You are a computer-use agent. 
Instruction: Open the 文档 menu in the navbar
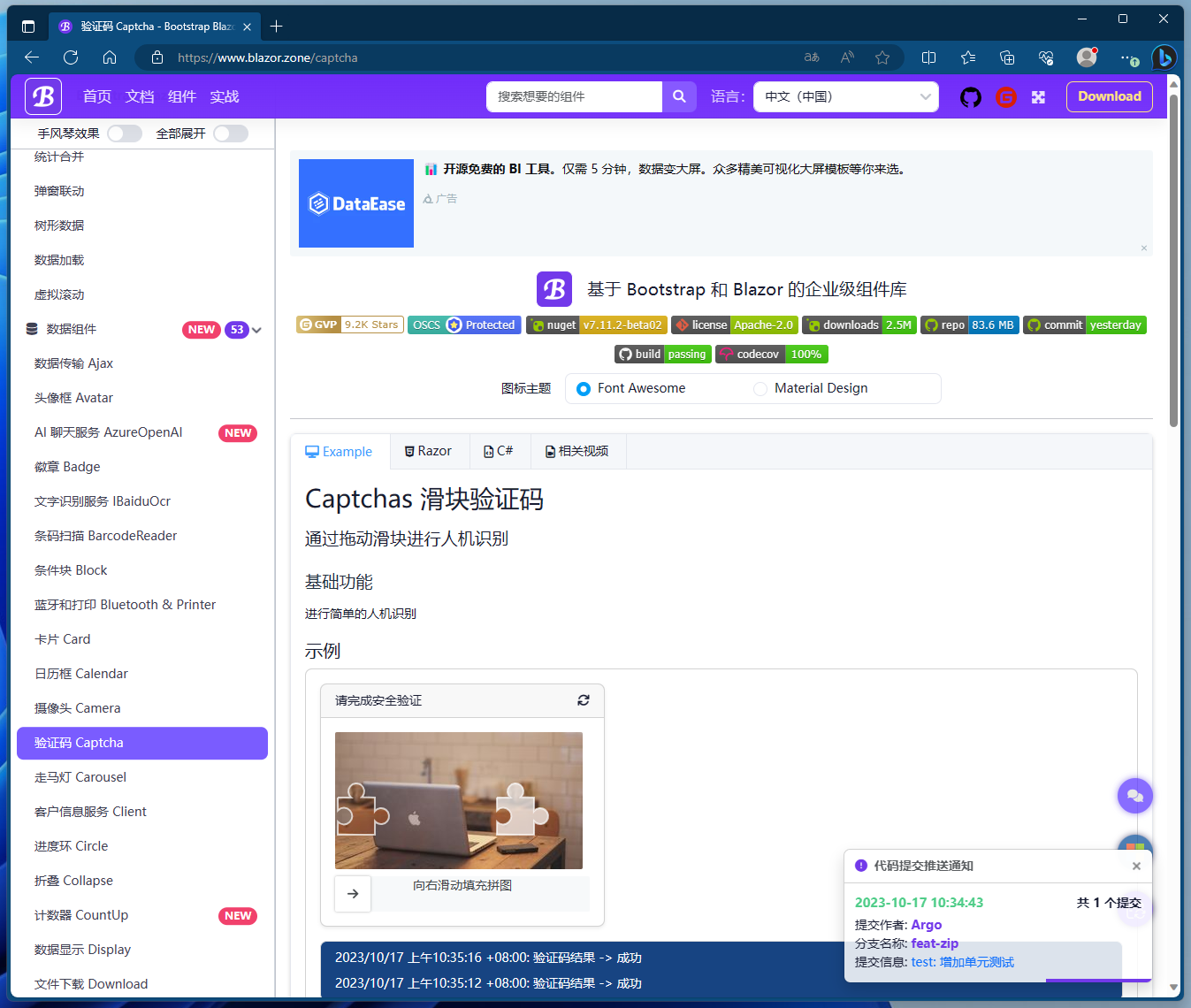[139, 97]
